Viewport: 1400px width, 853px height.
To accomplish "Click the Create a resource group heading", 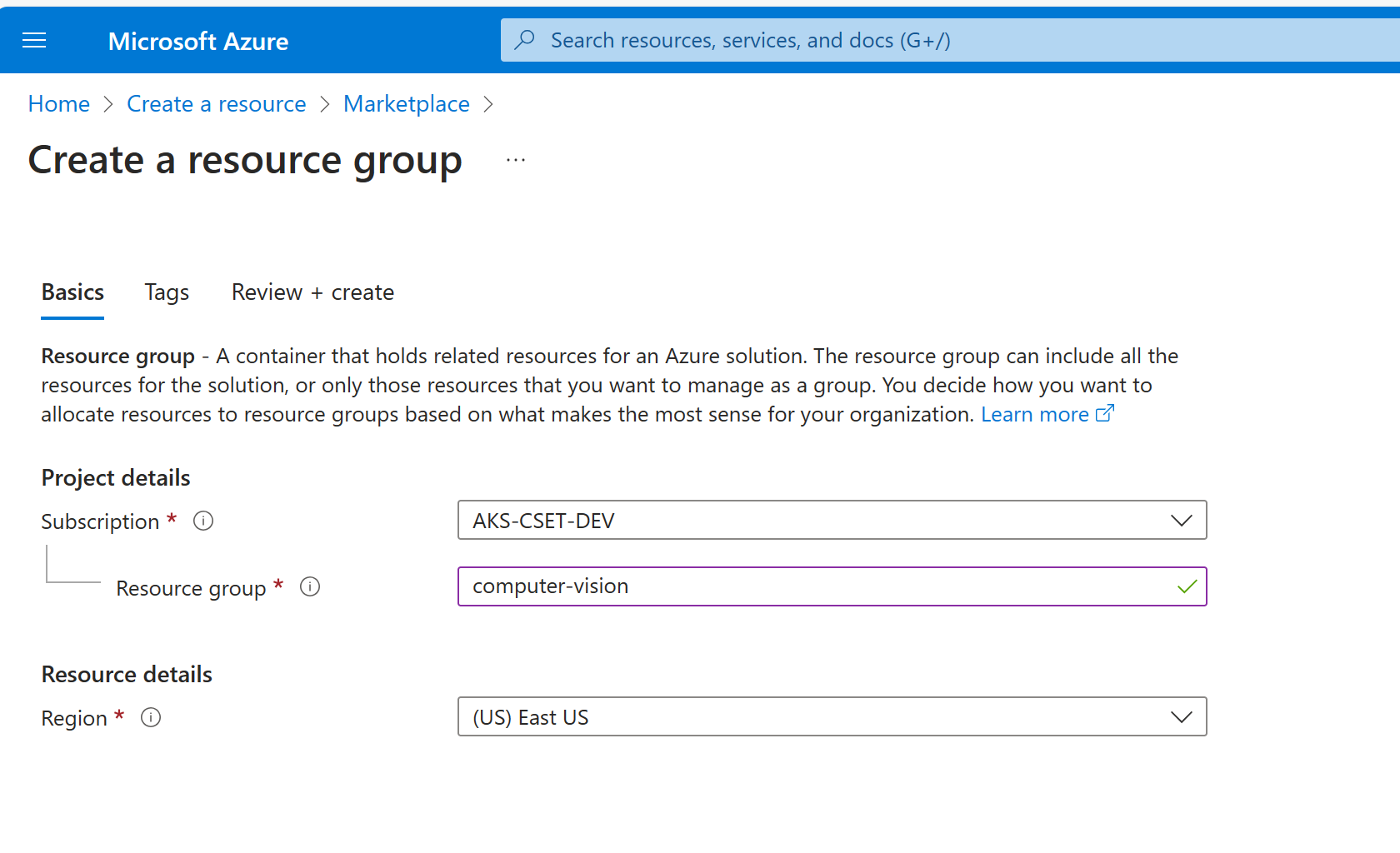I will tap(245, 160).
